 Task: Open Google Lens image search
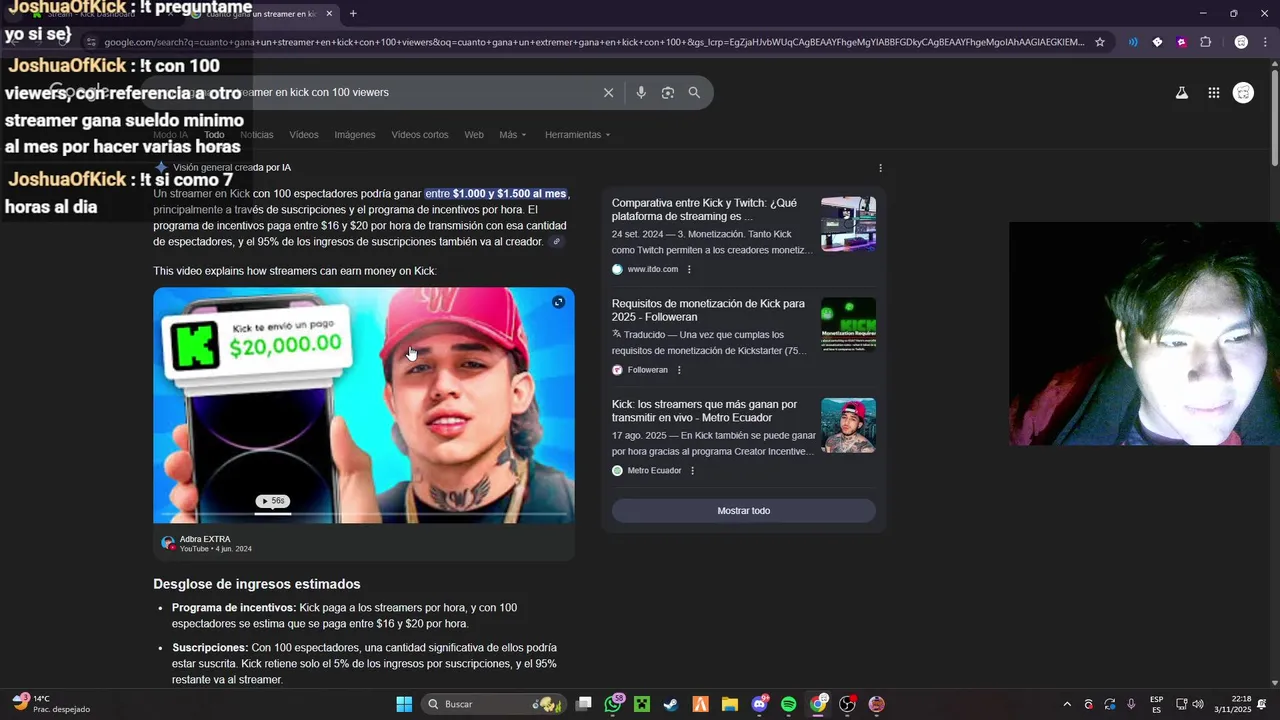tap(667, 92)
